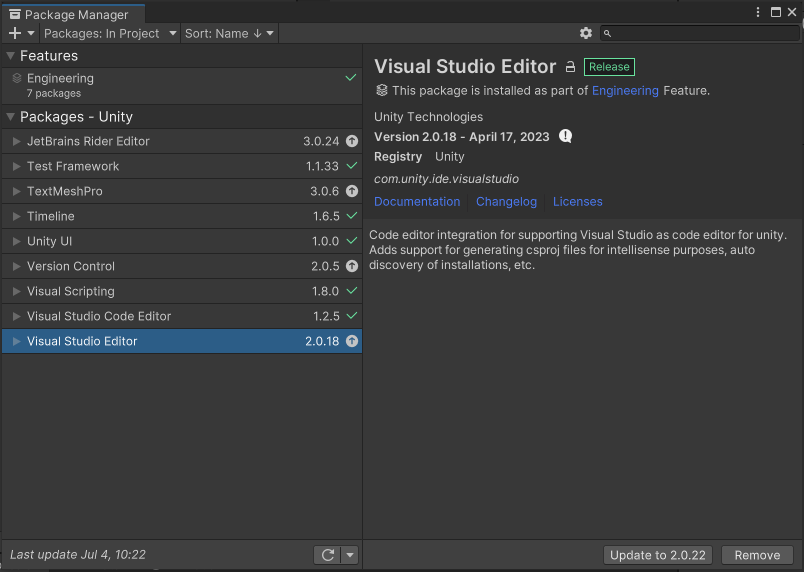The image size is (804, 572).
Task: Select the Visual Studio Code Editor package
Action: pyautogui.click(x=182, y=316)
